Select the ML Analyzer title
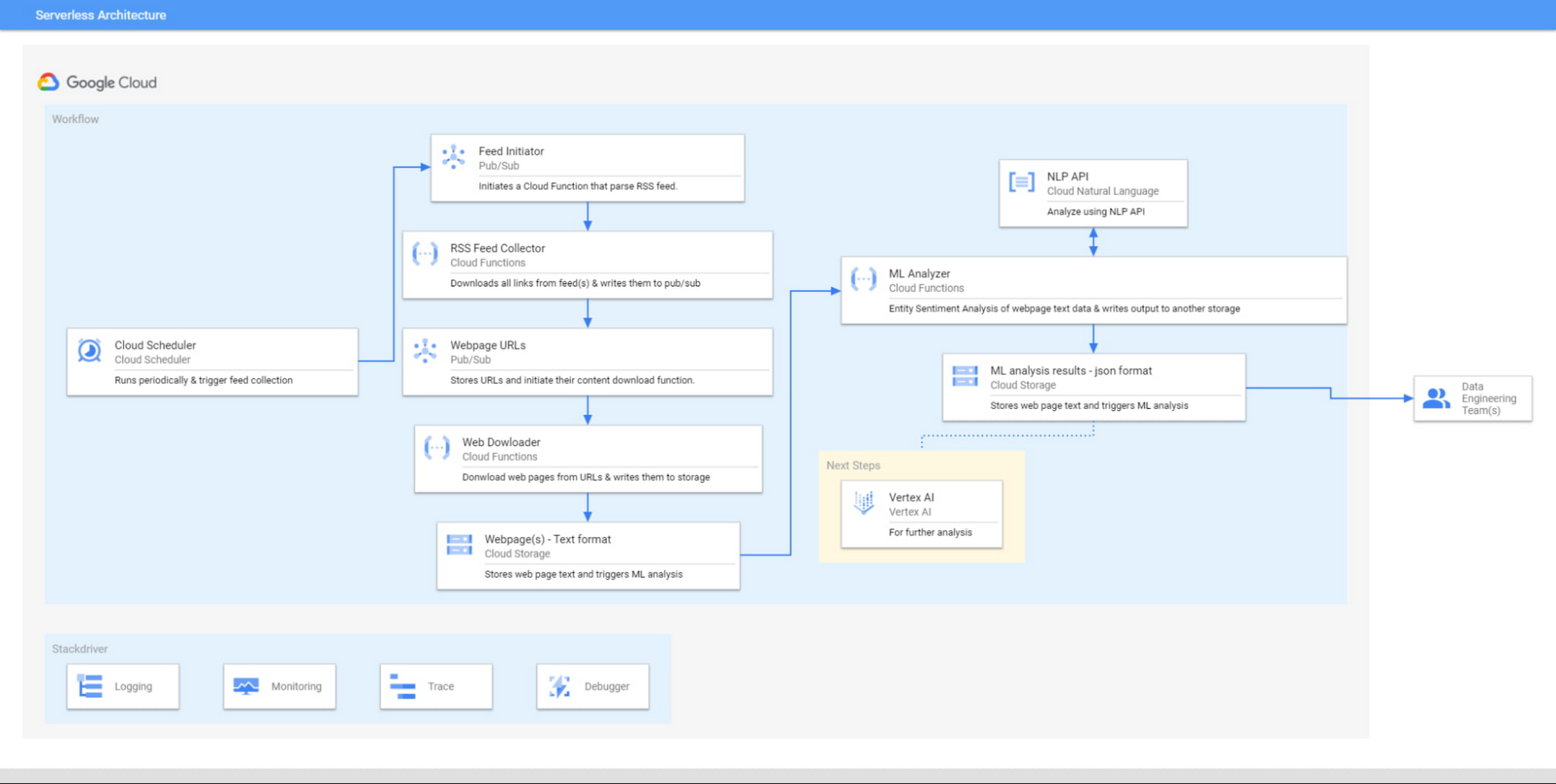Screen dimensions: 1556x784 pyautogui.click(x=919, y=274)
